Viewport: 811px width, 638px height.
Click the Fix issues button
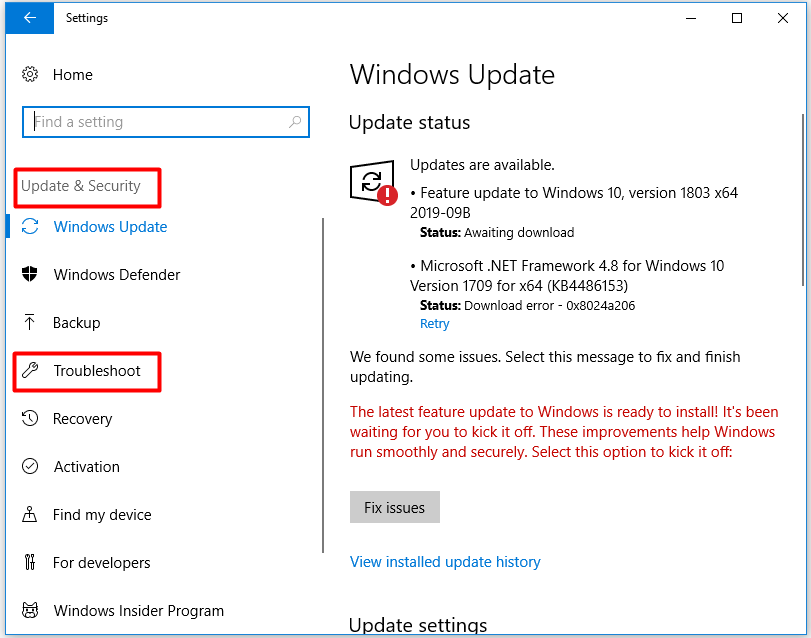coord(395,507)
